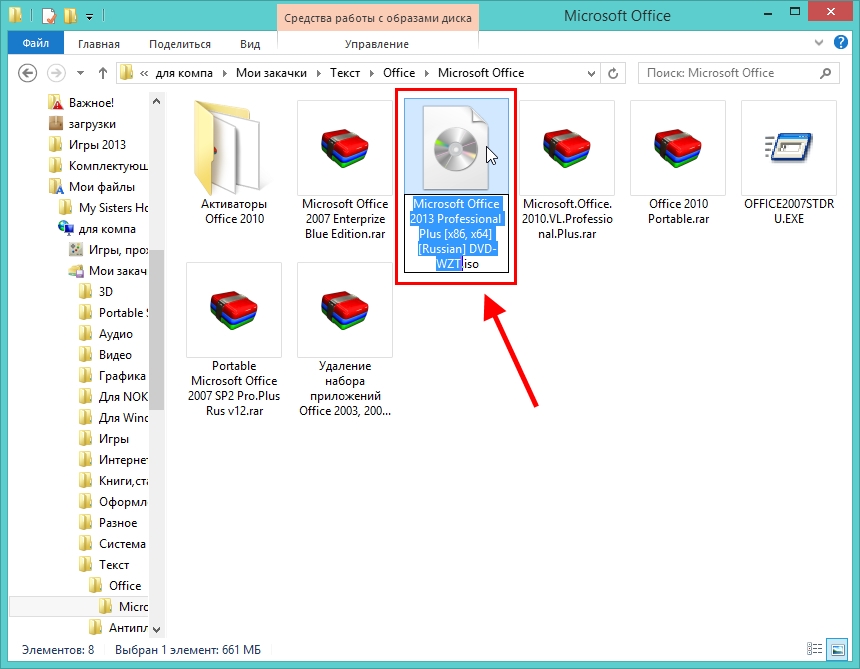
Task: Open the recent locations dropdown arrow
Action: 81,73
